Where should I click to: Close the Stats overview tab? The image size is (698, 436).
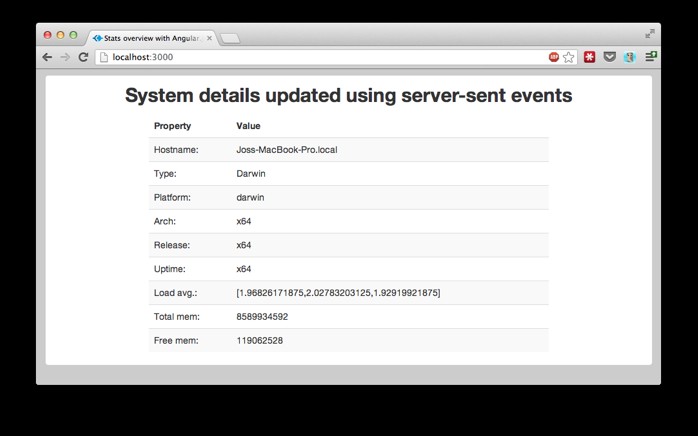[210, 38]
